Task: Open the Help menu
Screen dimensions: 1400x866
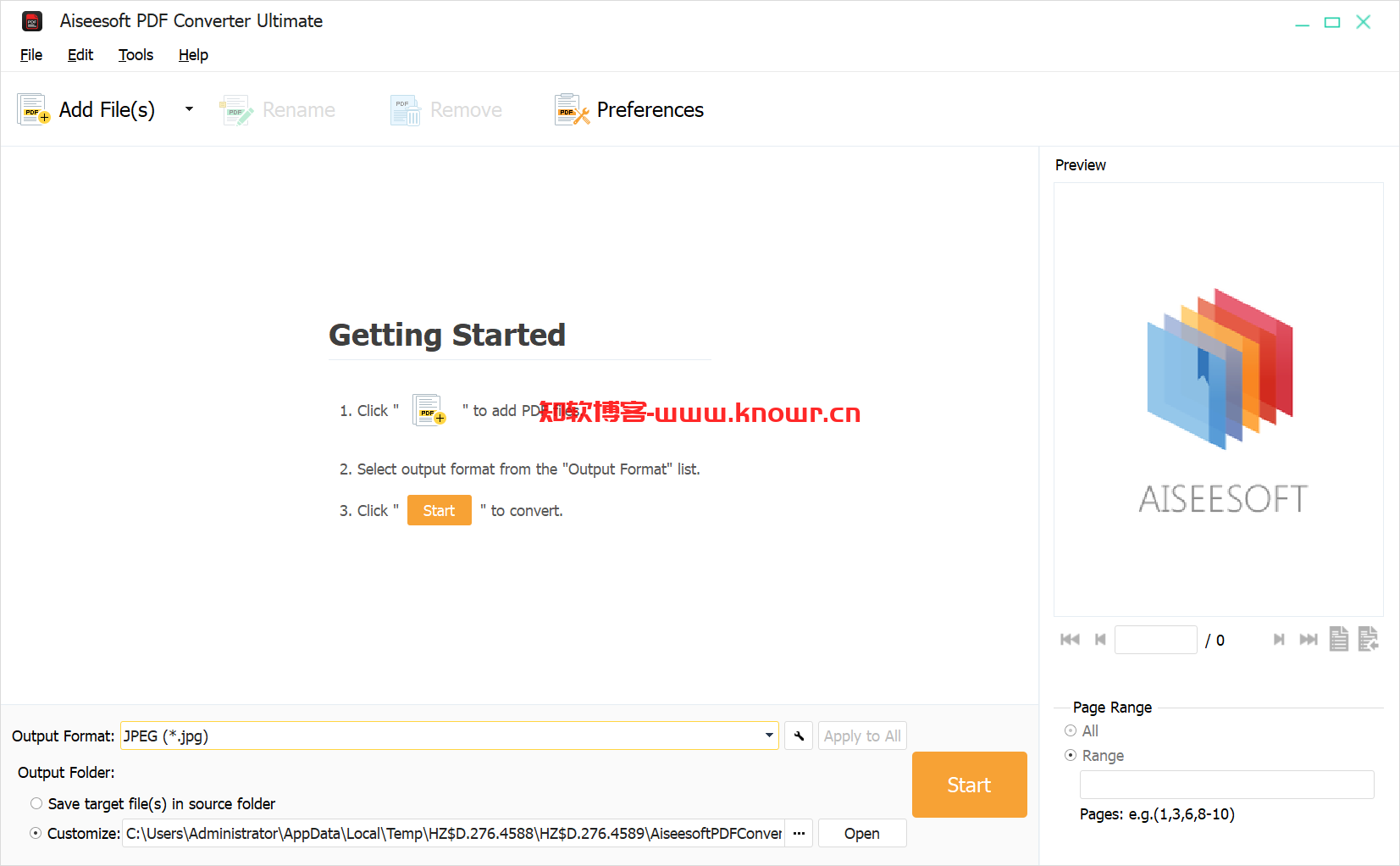Action: (x=193, y=55)
